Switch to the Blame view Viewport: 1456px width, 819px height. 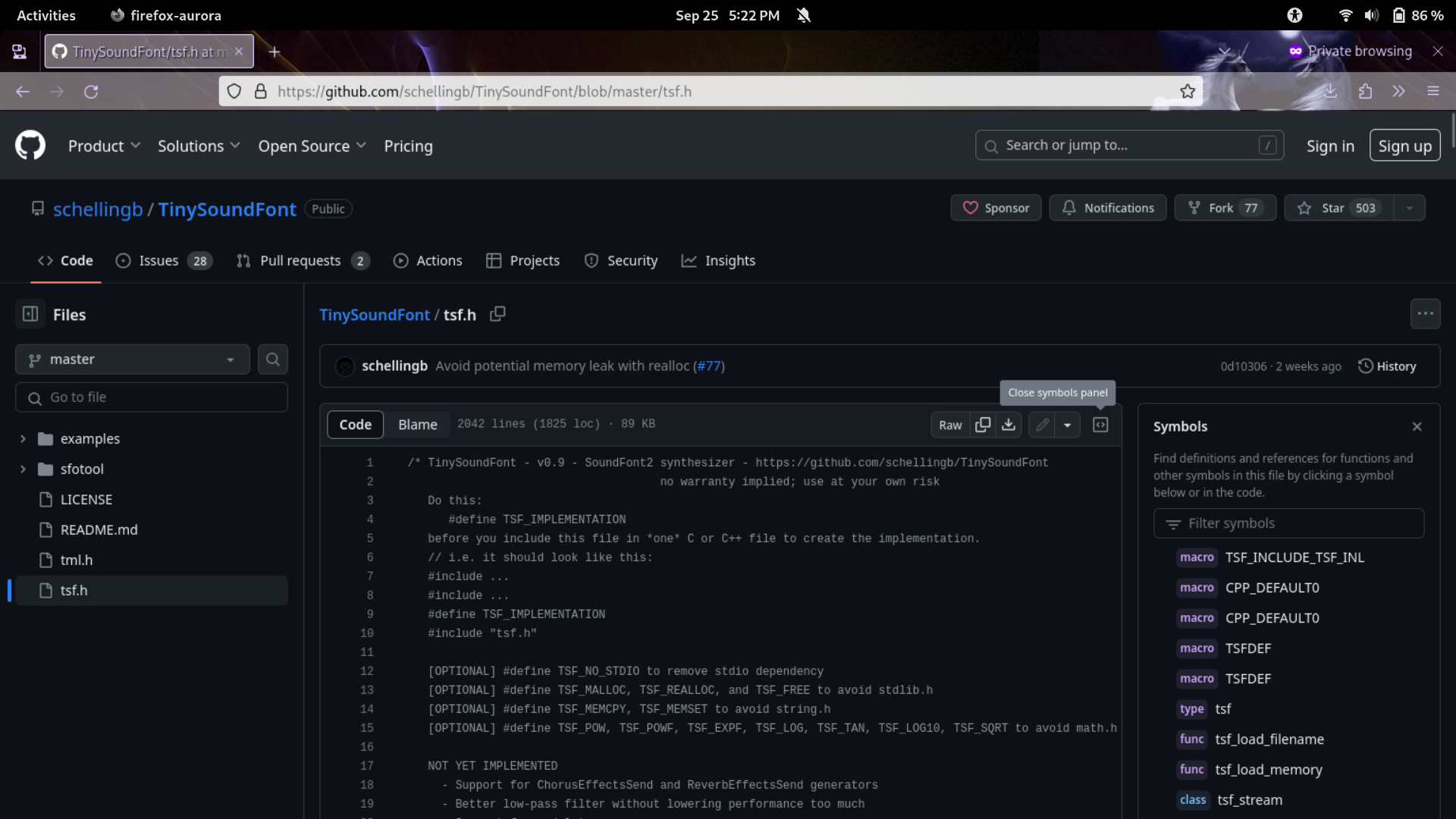pyautogui.click(x=417, y=425)
